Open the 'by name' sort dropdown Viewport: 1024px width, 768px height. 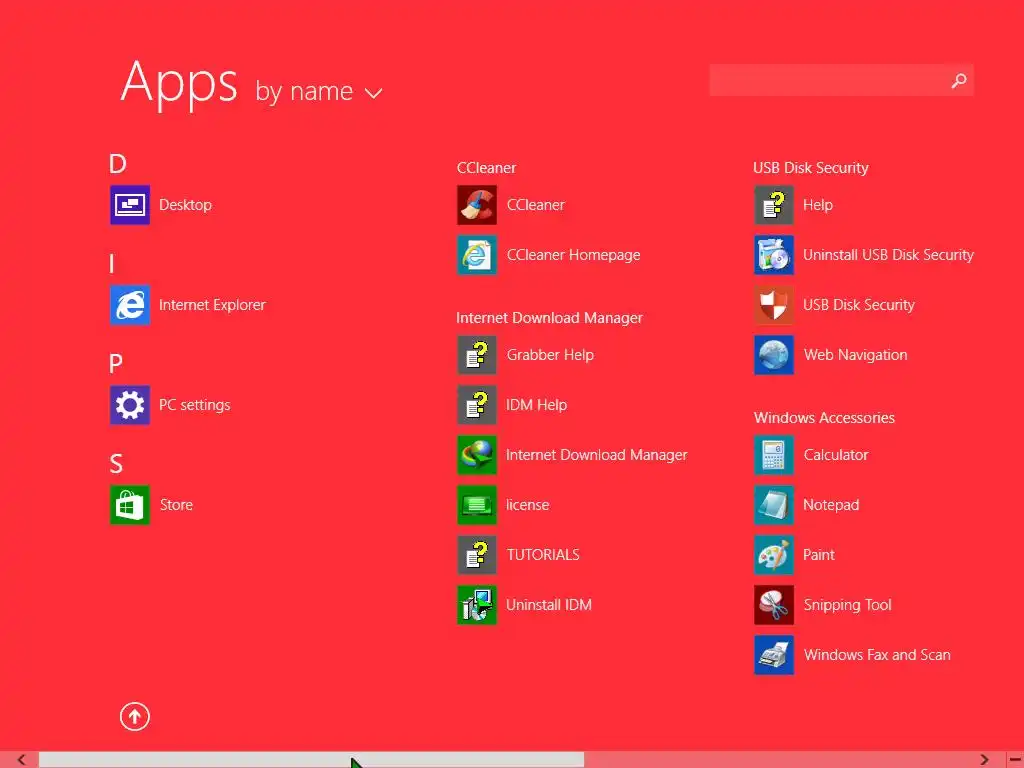click(319, 91)
